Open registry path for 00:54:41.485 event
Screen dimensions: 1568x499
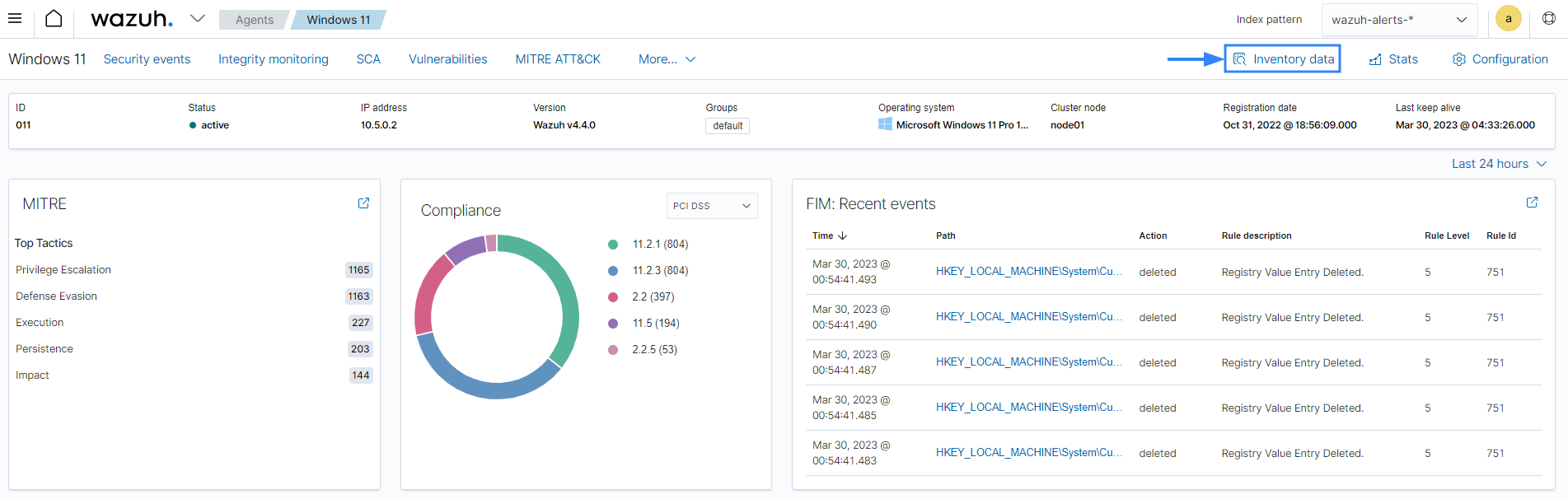pyautogui.click(x=1029, y=408)
